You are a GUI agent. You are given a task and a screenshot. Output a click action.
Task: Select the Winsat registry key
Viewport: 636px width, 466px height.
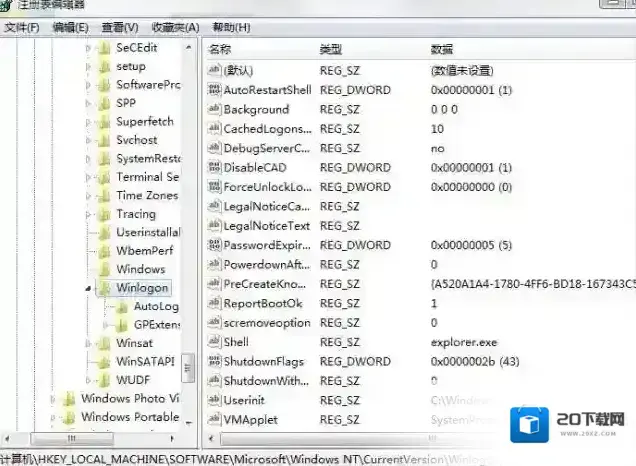(x=134, y=343)
